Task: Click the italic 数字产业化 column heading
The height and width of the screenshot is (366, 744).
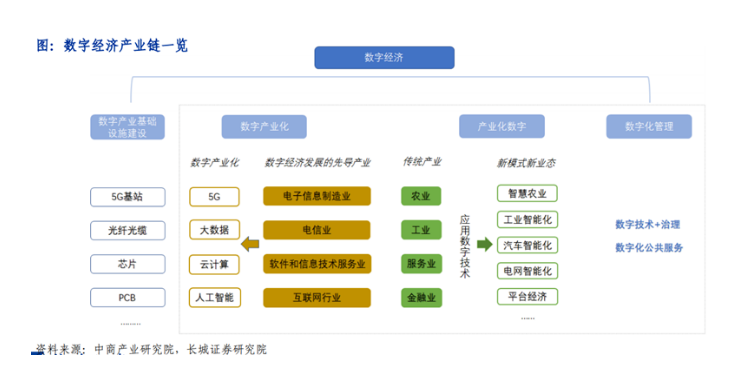Action: click(214, 163)
